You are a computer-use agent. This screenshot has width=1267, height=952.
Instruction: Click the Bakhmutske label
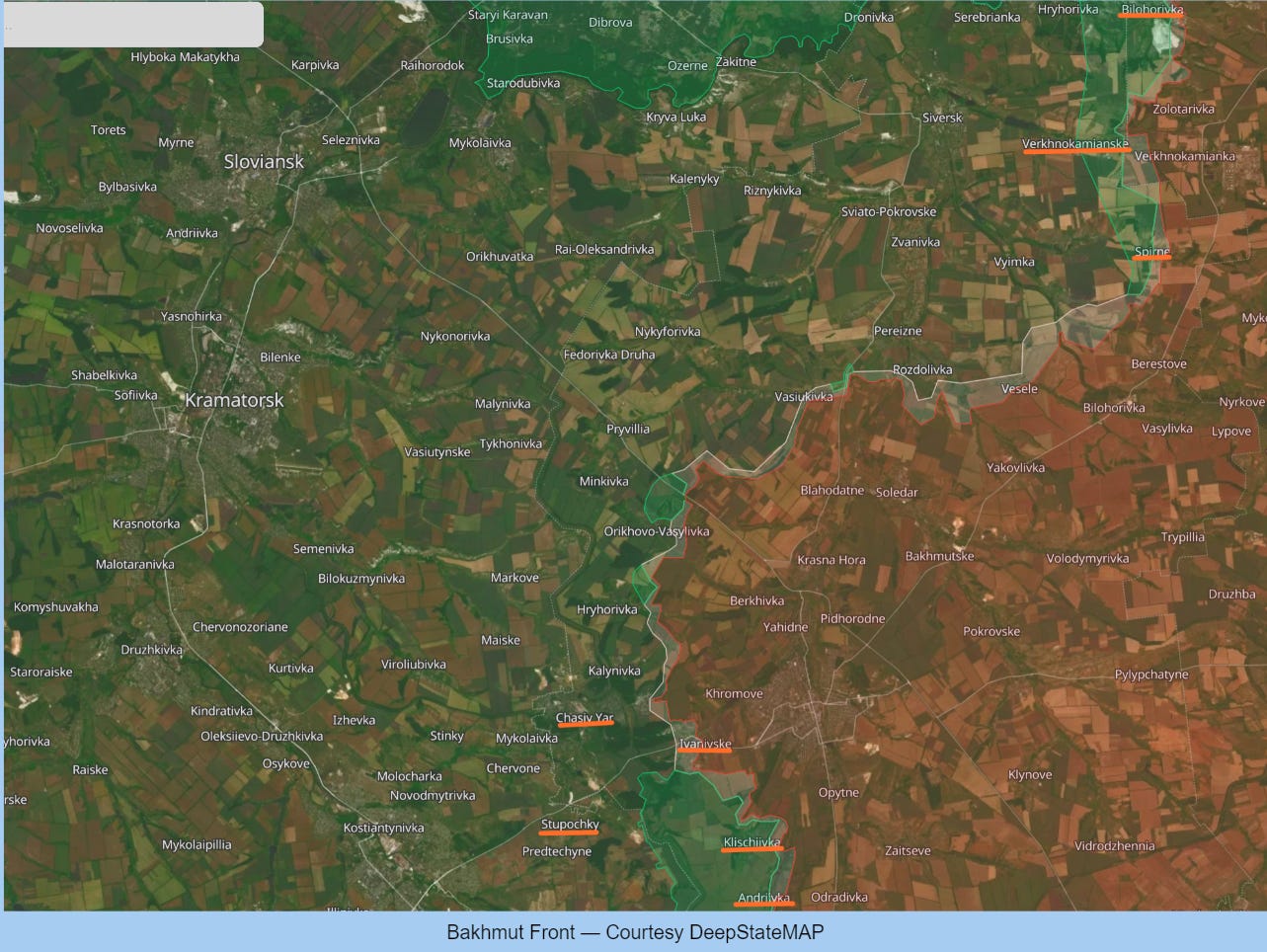pos(939,556)
